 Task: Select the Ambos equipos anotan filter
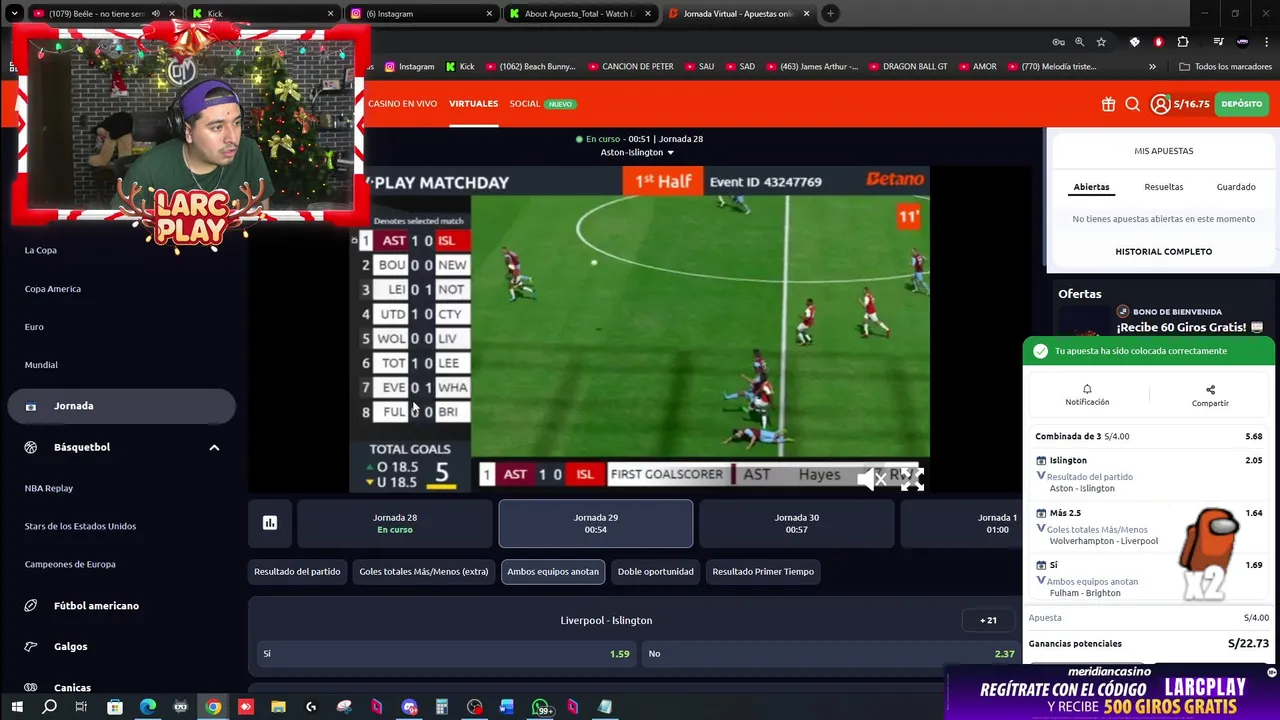coord(553,572)
